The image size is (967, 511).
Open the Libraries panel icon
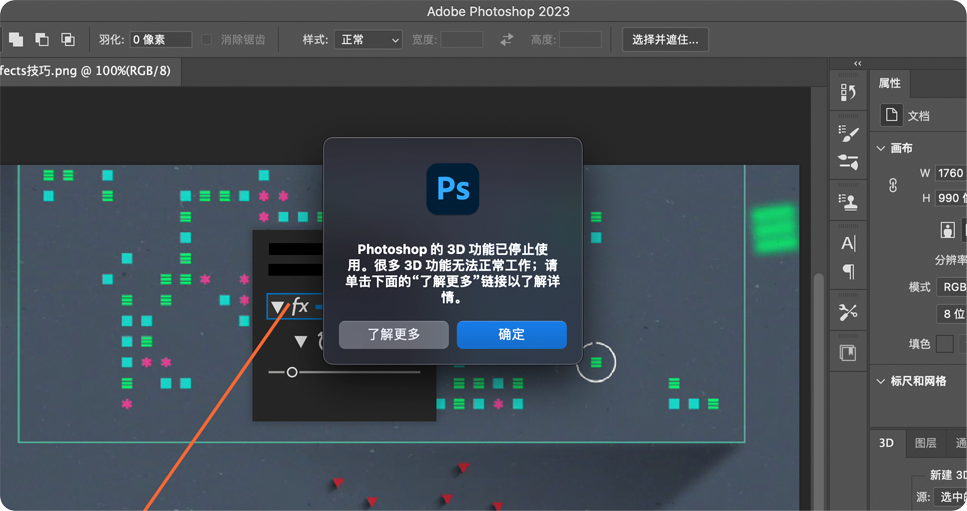coord(848,353)
